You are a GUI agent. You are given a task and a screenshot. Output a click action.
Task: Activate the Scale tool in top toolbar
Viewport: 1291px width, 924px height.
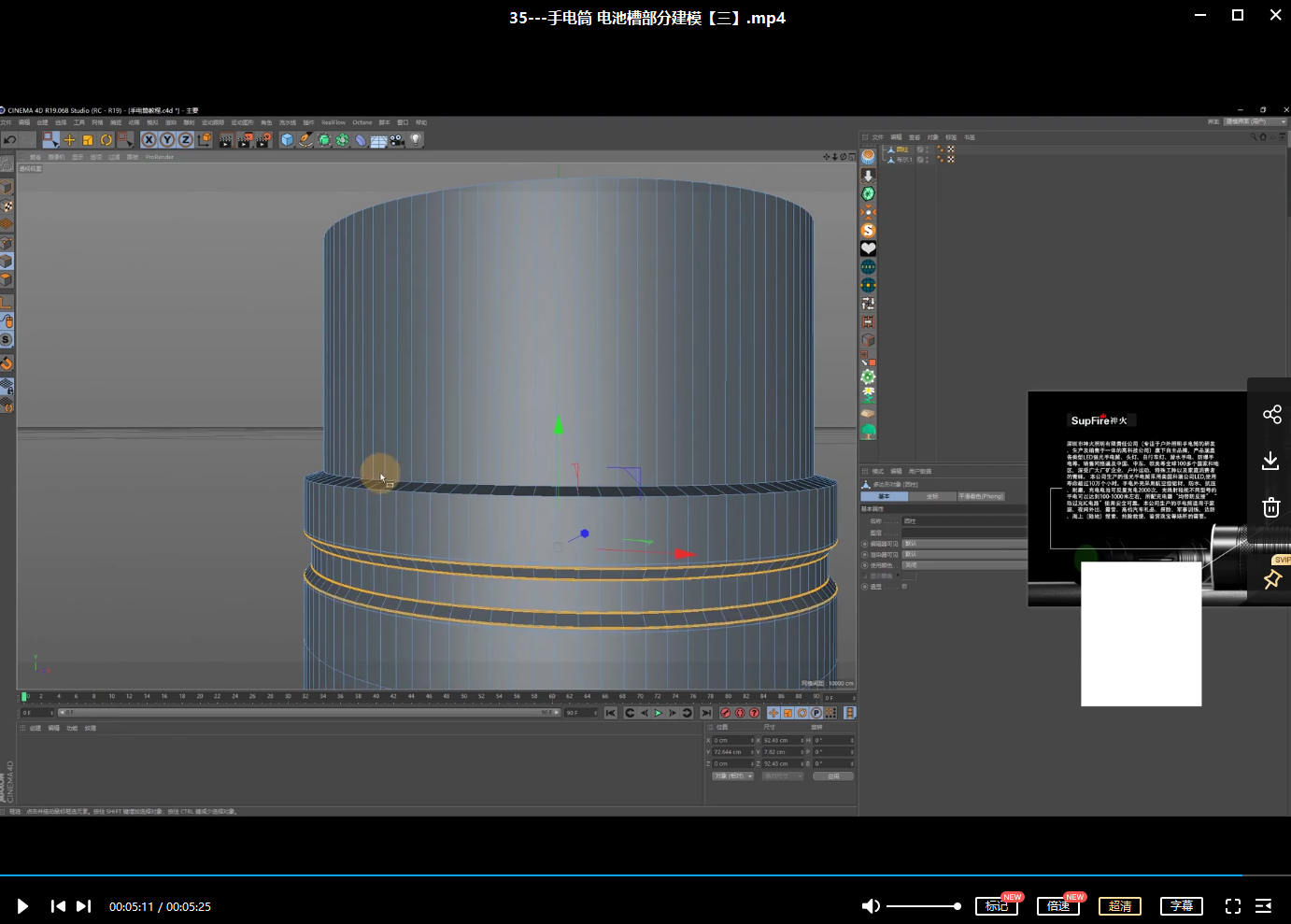pos(88,140)
